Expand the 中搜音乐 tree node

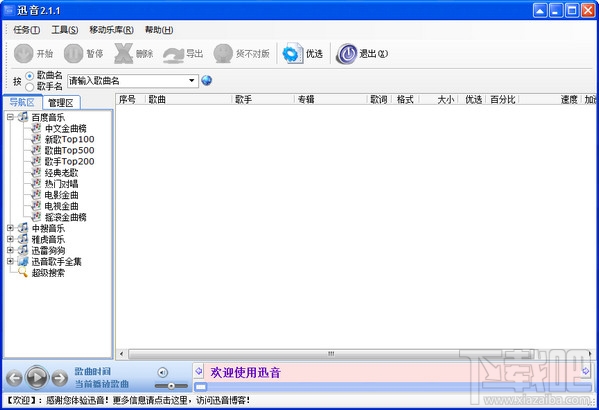click(x=10, y=228)
